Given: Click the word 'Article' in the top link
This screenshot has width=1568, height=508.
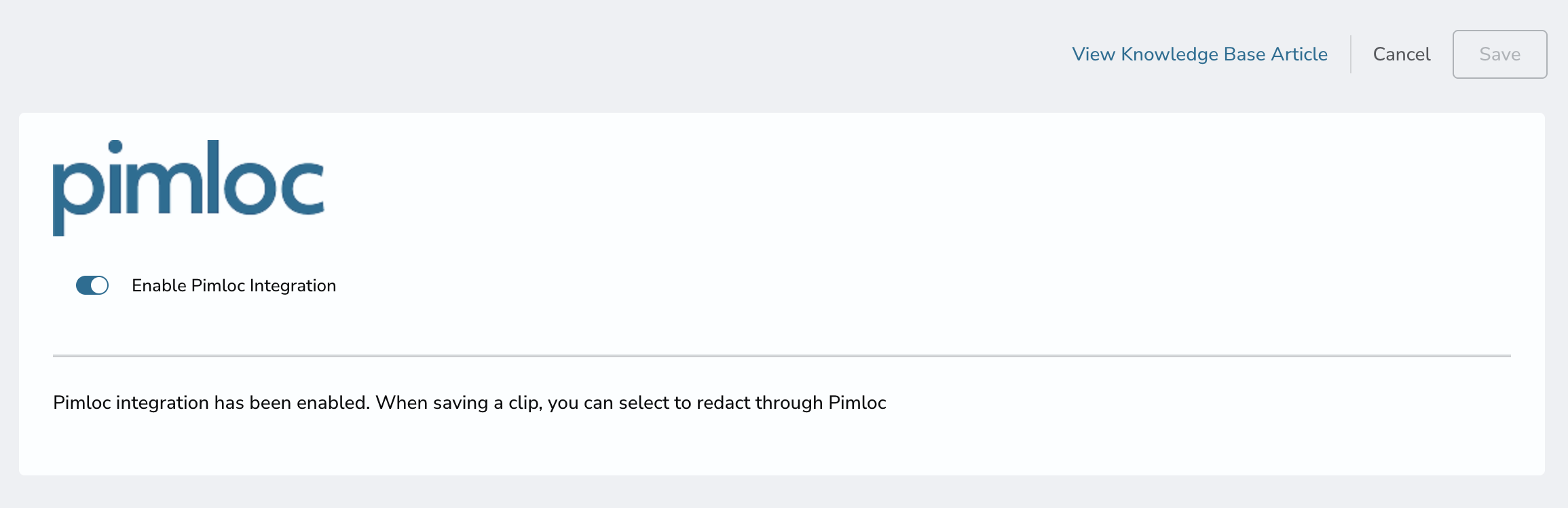Looking at the screenshot, I should pos(1299,54).
